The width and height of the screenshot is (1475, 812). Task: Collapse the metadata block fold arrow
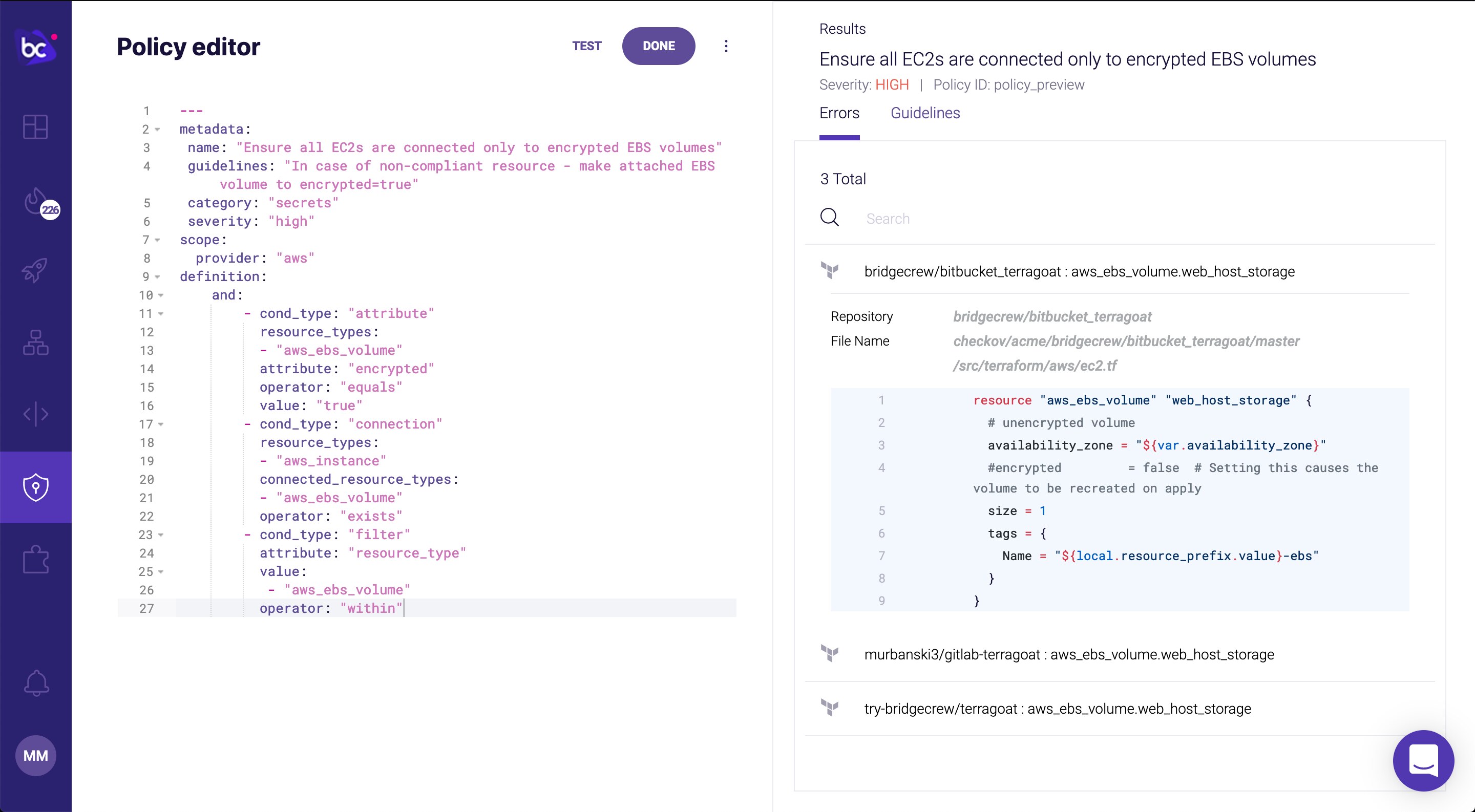click(x=157, y=130)
